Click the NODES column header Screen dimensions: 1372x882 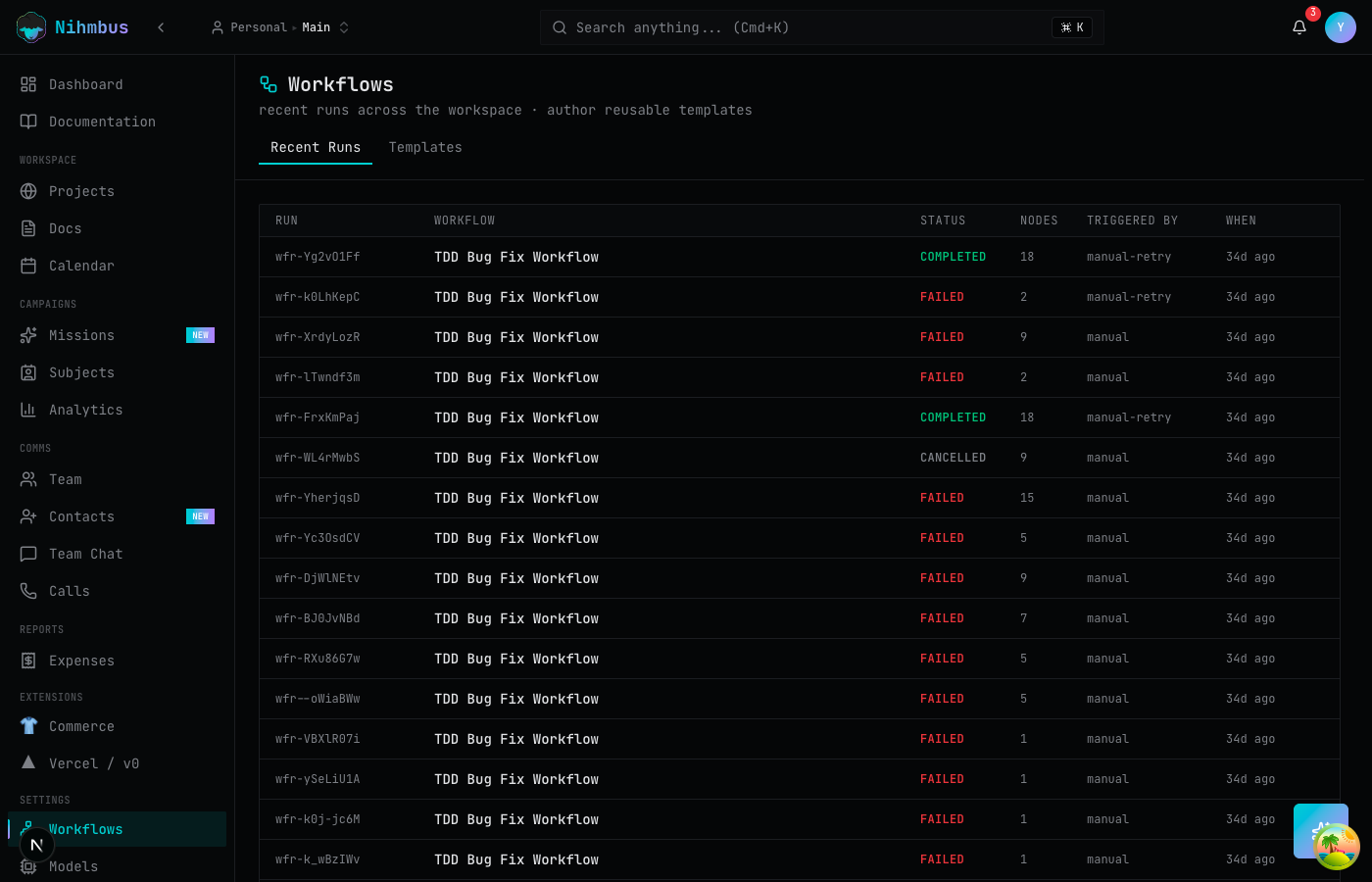coord(1039,220)
